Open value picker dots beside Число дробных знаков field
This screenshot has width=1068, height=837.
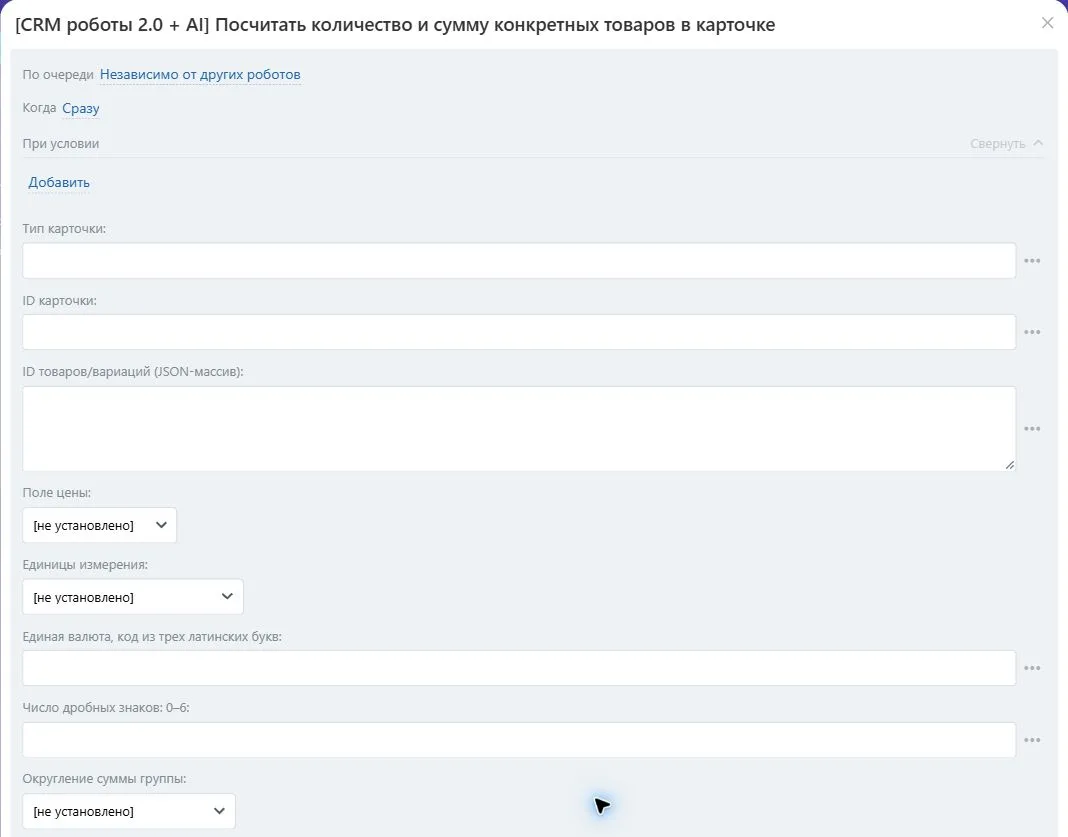(x=1032, y=740)
